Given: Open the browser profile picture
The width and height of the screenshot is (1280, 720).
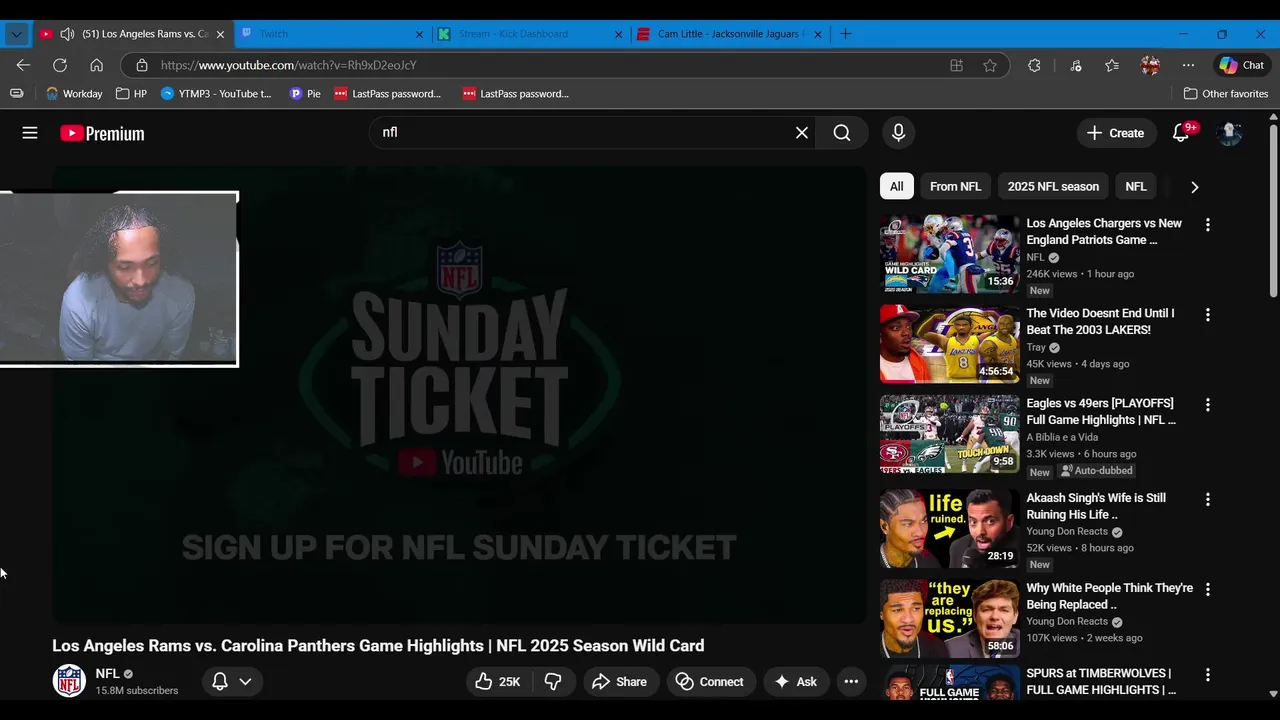Looking at the screenshot, I should [x=1150, y=65].
